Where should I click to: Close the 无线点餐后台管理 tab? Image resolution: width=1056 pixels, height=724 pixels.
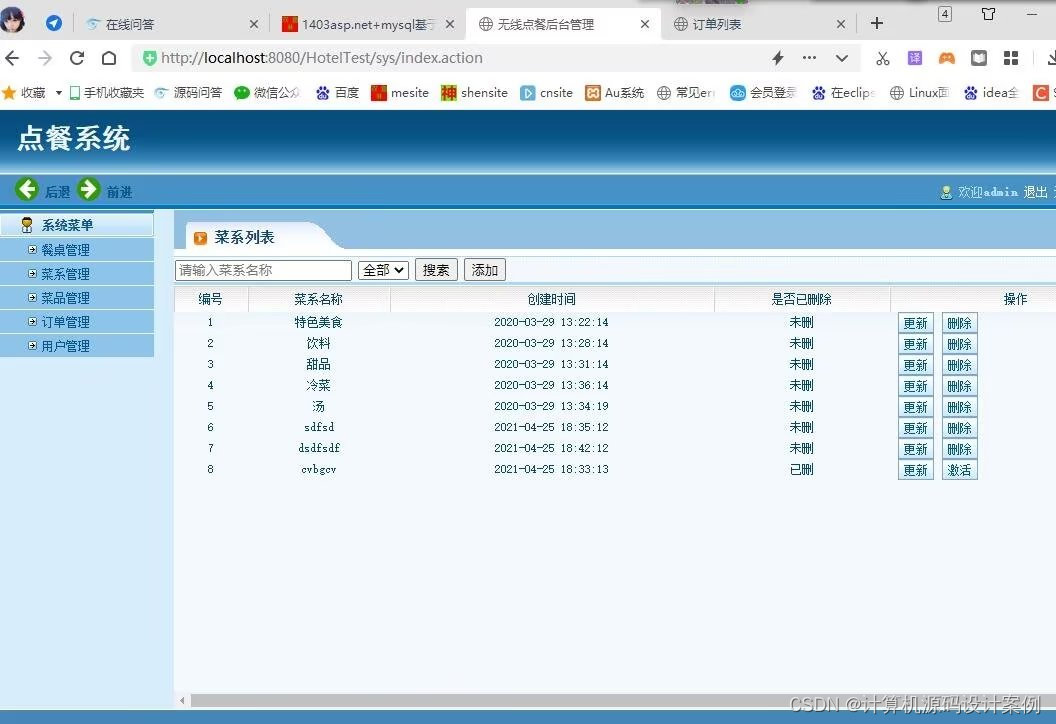[x=645, y=24]
